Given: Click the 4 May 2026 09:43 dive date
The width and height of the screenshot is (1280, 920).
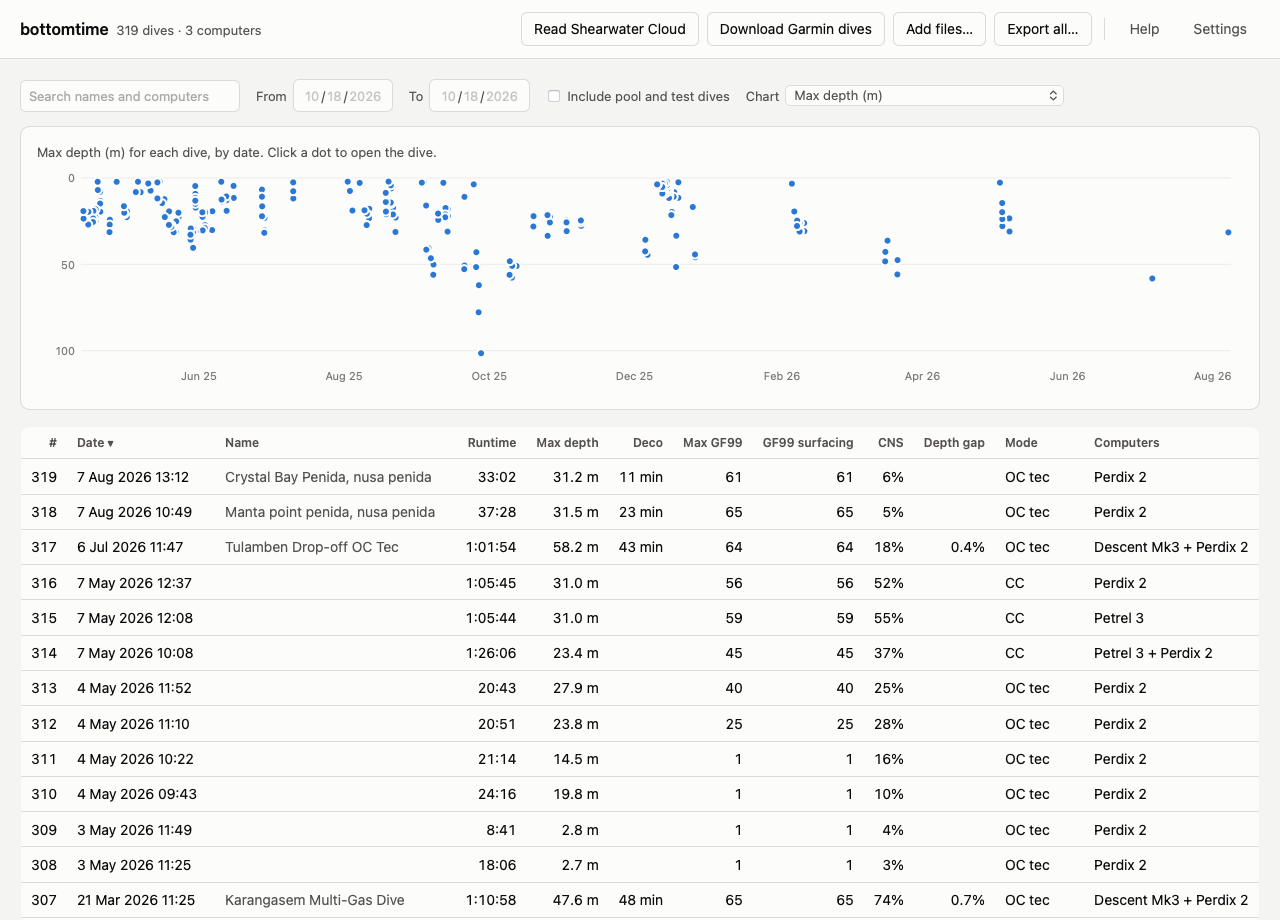Looking at the screenshot, I should 137,794.
